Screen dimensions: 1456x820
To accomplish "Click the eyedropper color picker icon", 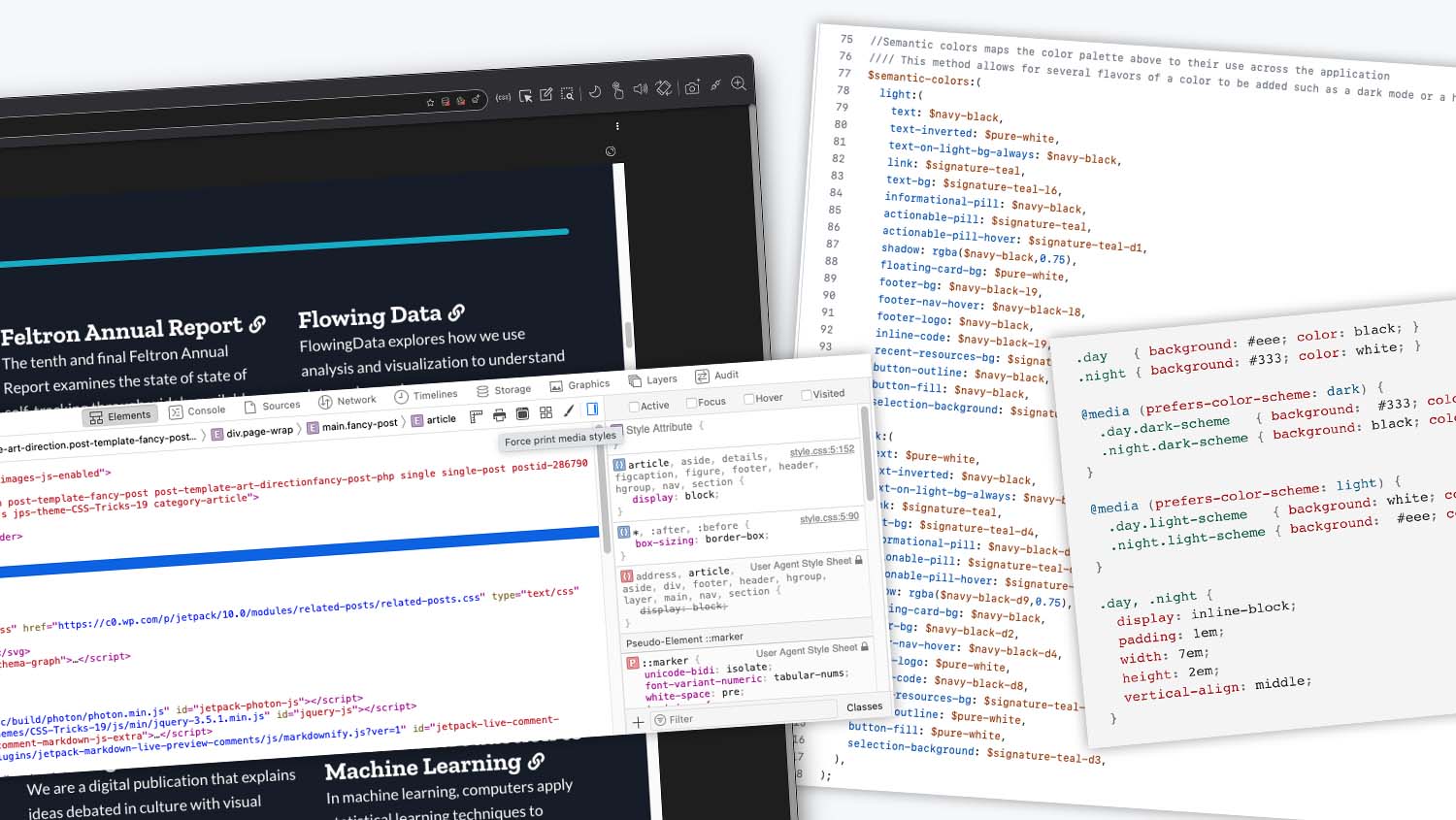I will click(715, 85).
